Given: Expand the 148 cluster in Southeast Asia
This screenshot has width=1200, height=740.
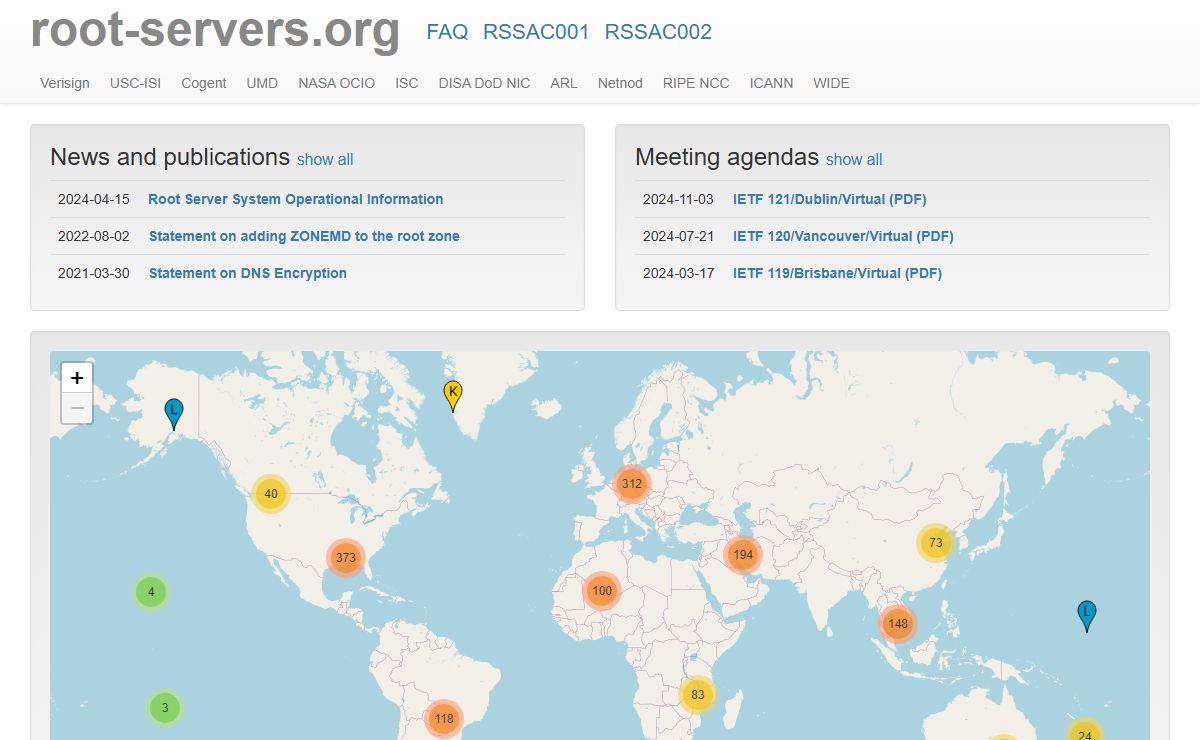Looking at the screenshot, I should pos(897,624).
